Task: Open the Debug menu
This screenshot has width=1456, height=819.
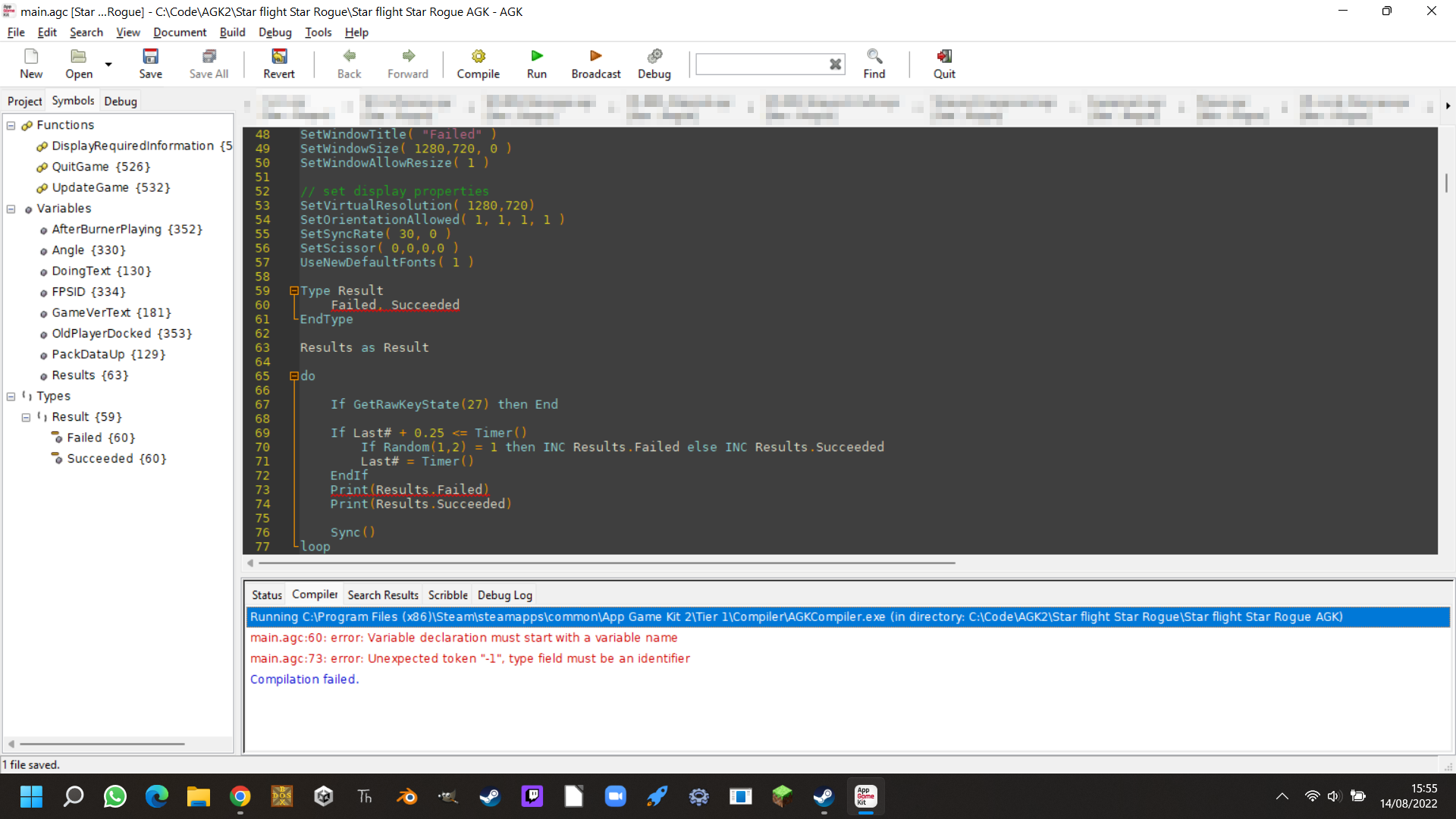Action: point(275,32)
